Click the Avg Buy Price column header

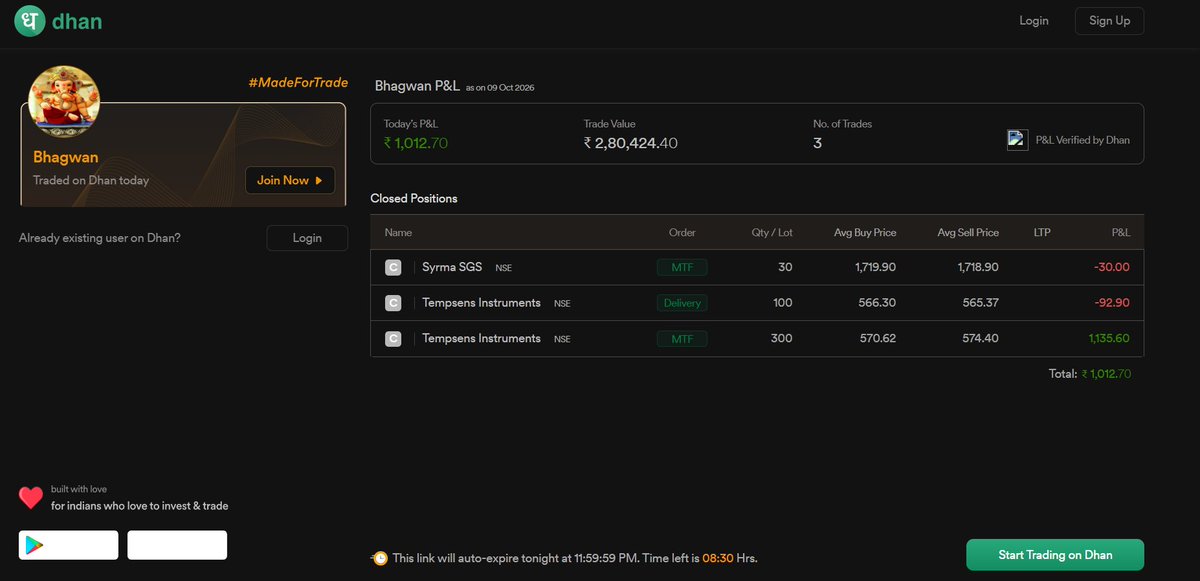[x=865, y=232]
